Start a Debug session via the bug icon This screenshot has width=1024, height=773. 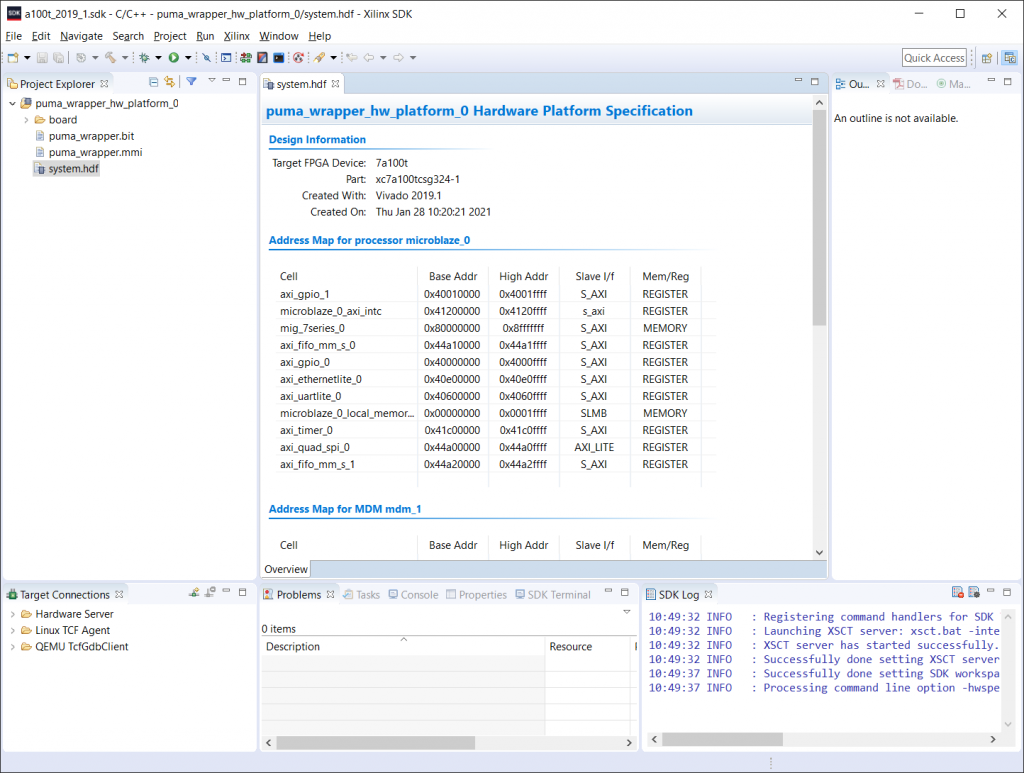pos(144,57)
